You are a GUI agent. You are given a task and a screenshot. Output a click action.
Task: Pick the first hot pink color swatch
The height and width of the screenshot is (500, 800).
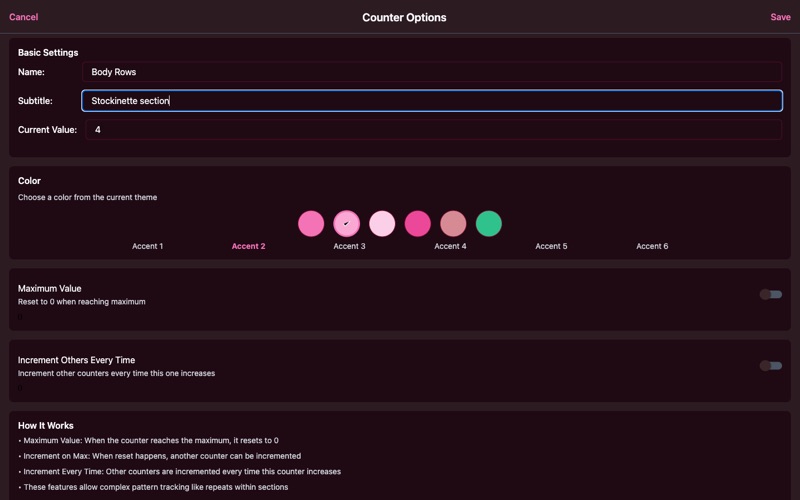(x=311, y=223)
